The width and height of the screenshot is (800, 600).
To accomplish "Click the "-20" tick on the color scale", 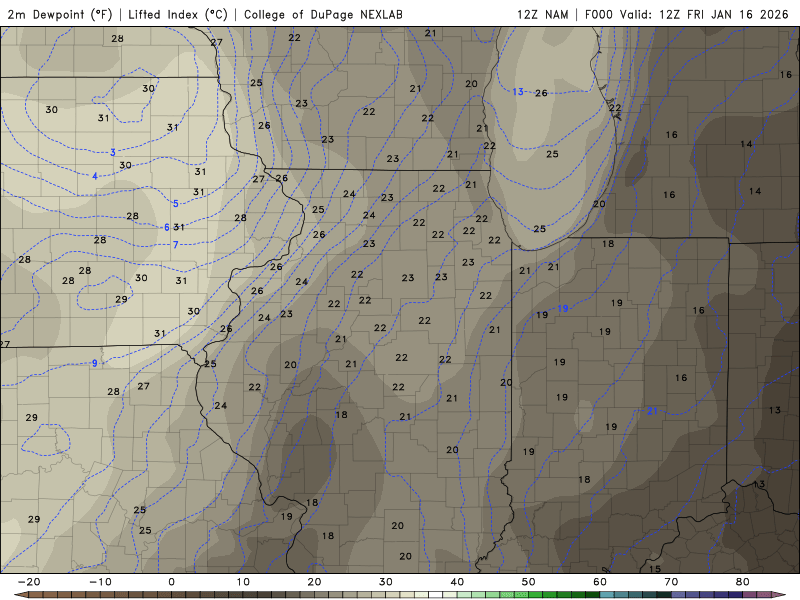I will (x=29, y=582).
